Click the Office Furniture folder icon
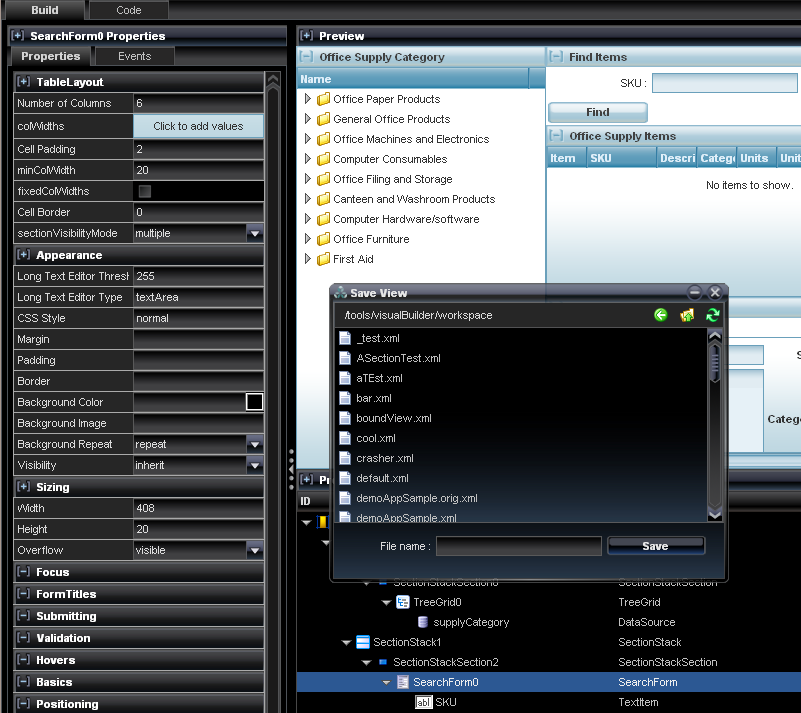 coord(323,239)
